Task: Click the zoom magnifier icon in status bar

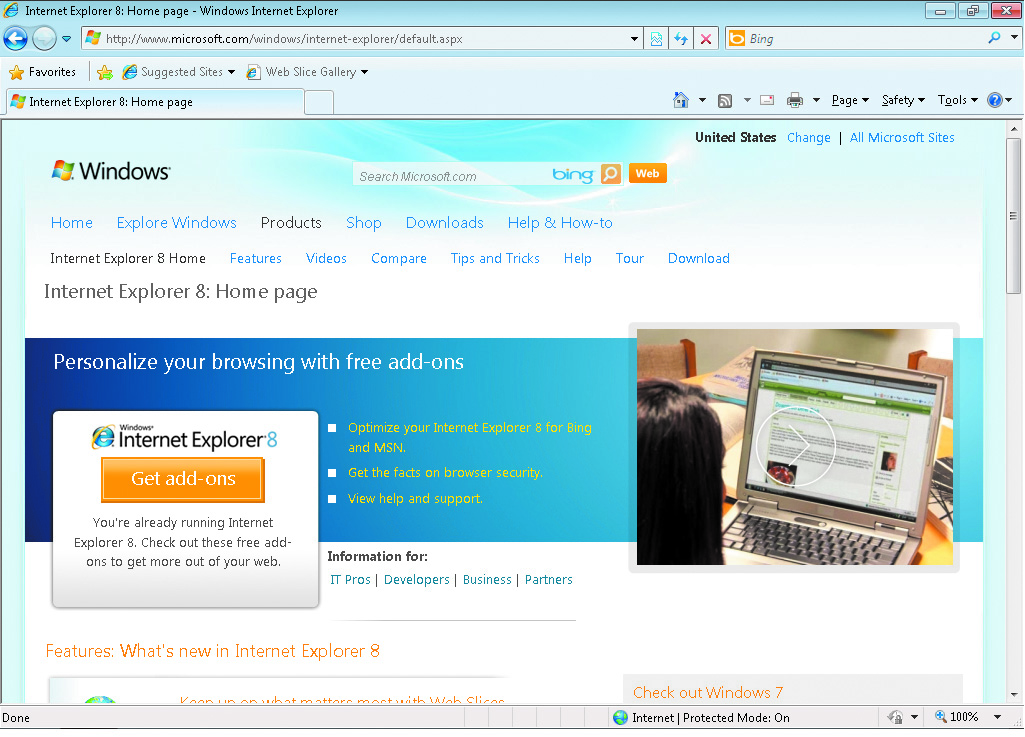Action: click(x=941, y=717)
